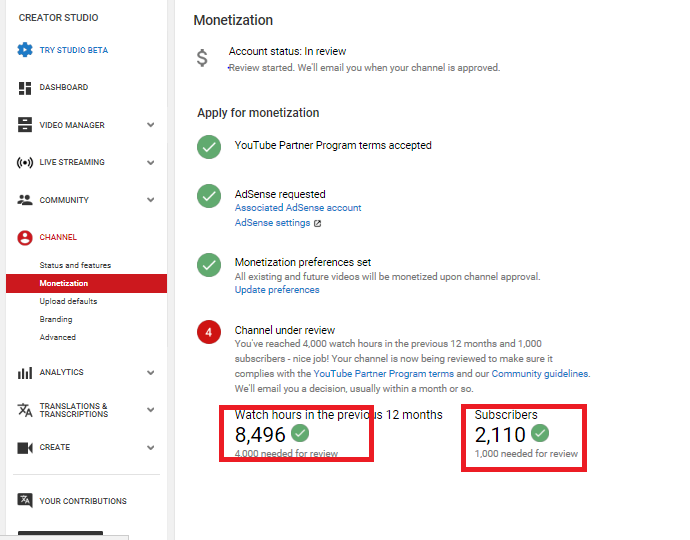Click the Live Streaming broadcast icon
Image resolution: width=690 pixels, height=540 pixels.
pos(25,163)
